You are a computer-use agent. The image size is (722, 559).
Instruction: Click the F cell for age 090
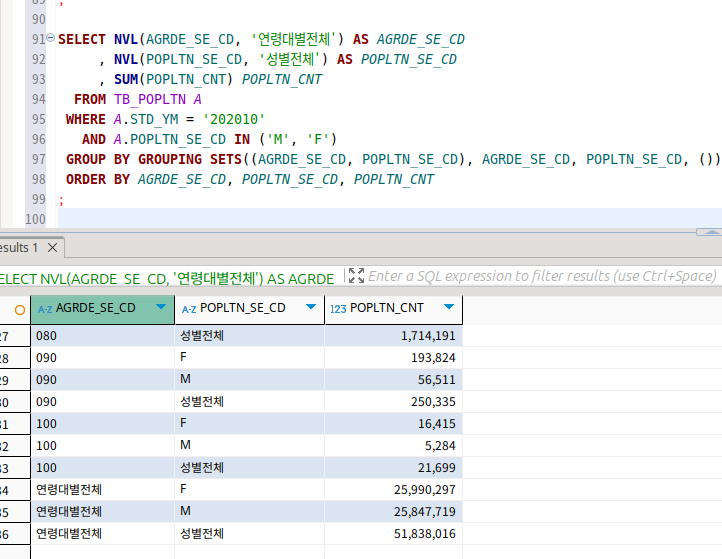click(x=248, y=358)
